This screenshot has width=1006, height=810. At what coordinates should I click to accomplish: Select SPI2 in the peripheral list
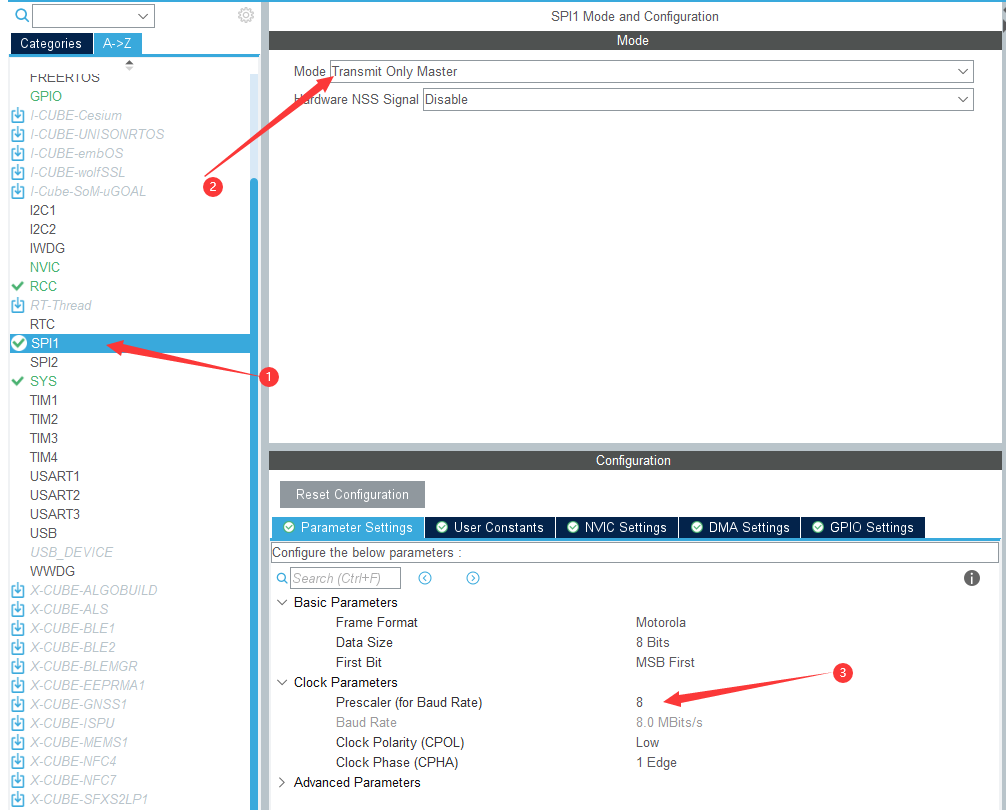(x=44, y=362)
